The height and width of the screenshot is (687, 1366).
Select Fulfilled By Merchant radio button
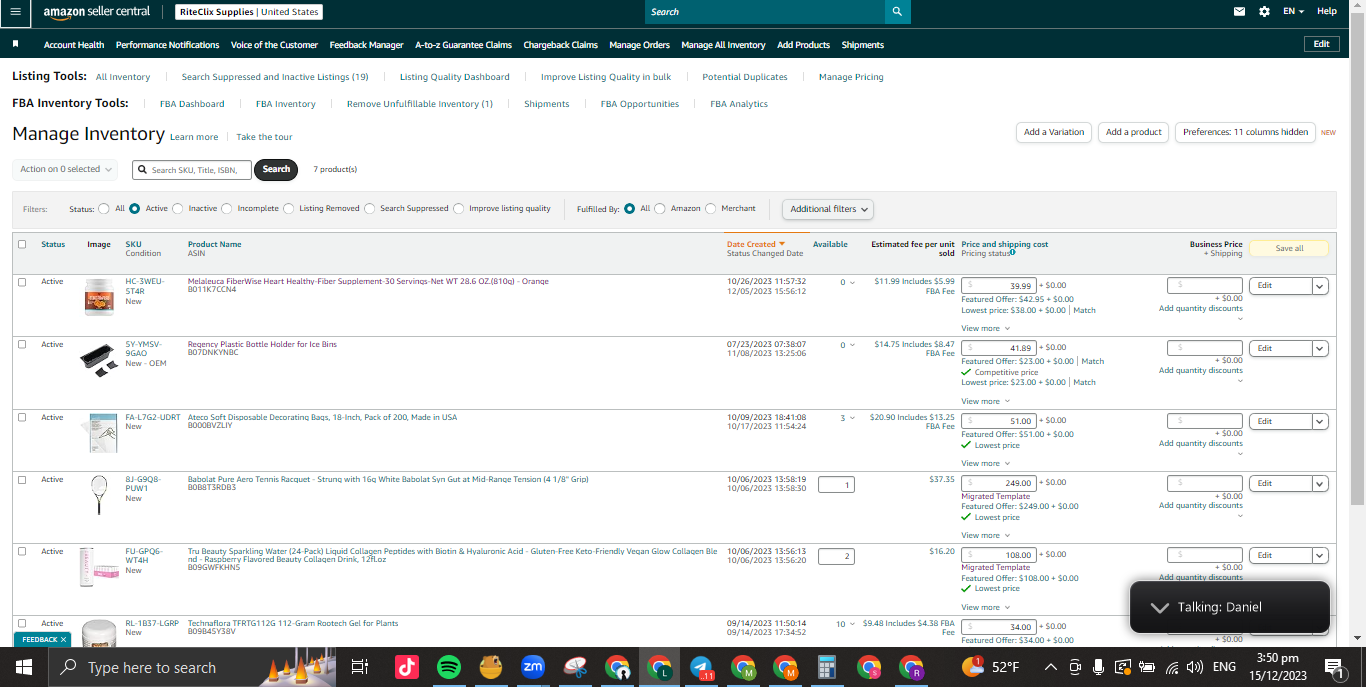711,209
